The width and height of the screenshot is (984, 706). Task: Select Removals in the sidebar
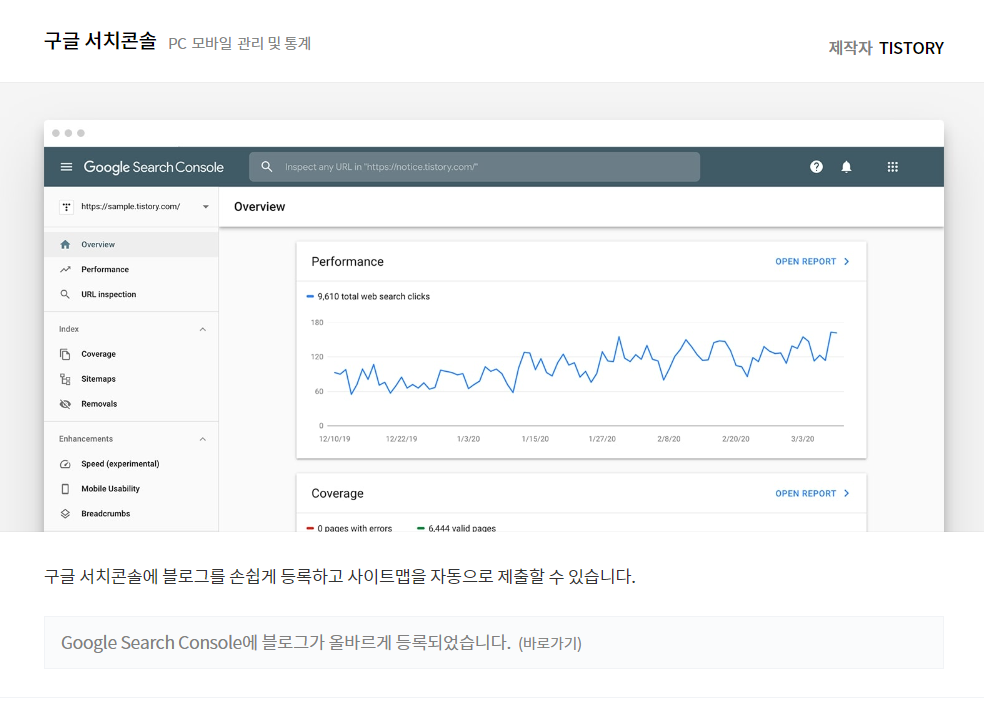[x=131, y=404]
